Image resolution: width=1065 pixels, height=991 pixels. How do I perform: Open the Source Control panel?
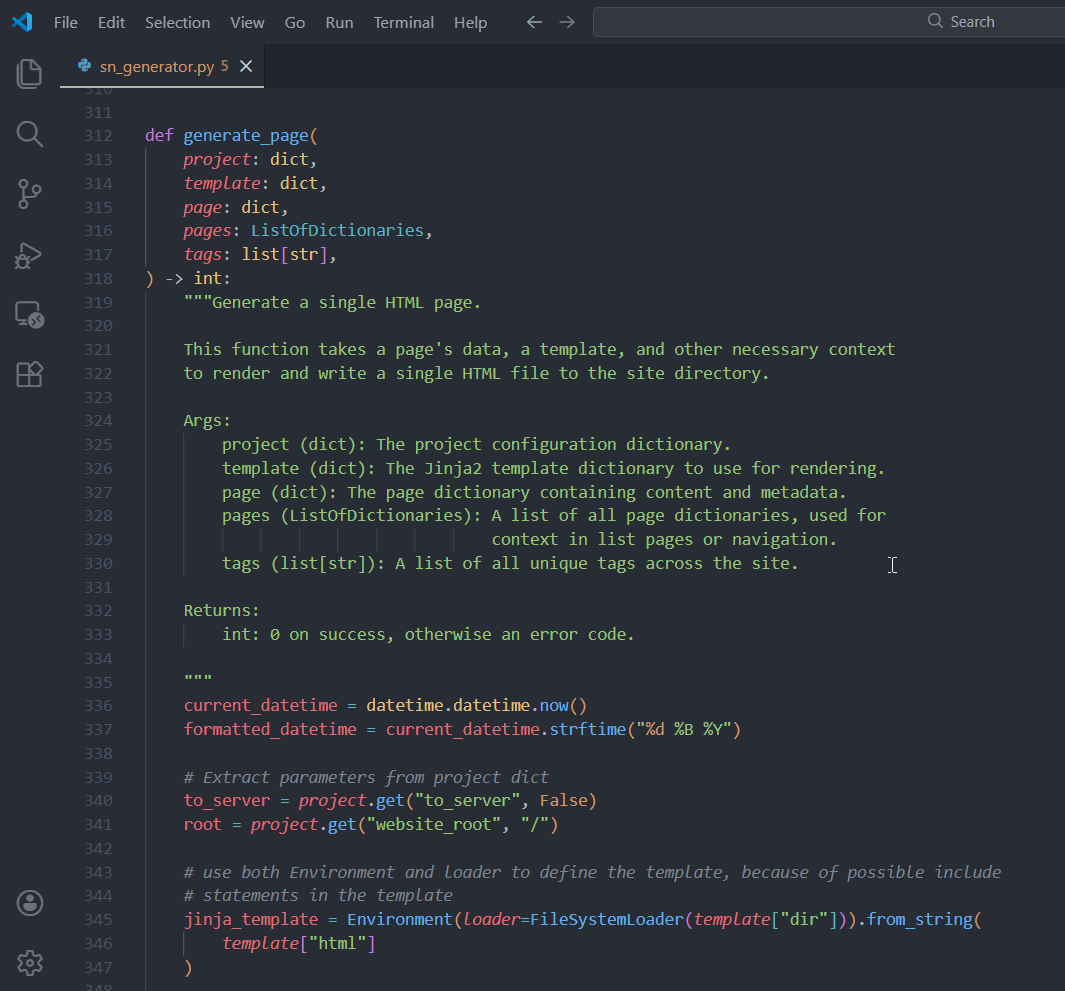click(30, 195)
